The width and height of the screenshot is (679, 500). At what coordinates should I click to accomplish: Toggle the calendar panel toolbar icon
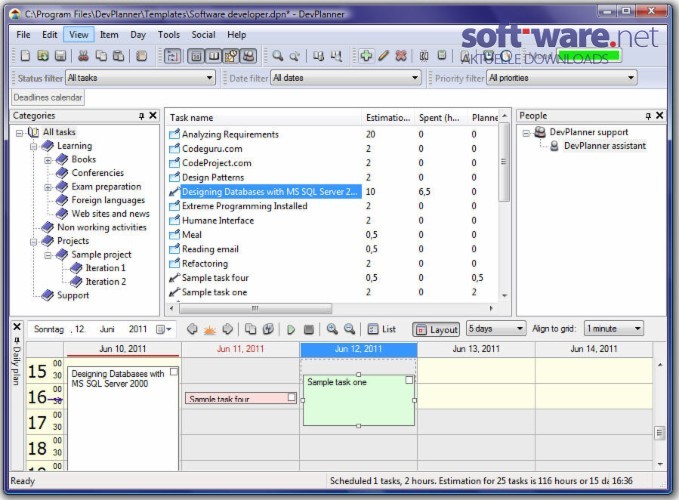[x=196, y=56]
